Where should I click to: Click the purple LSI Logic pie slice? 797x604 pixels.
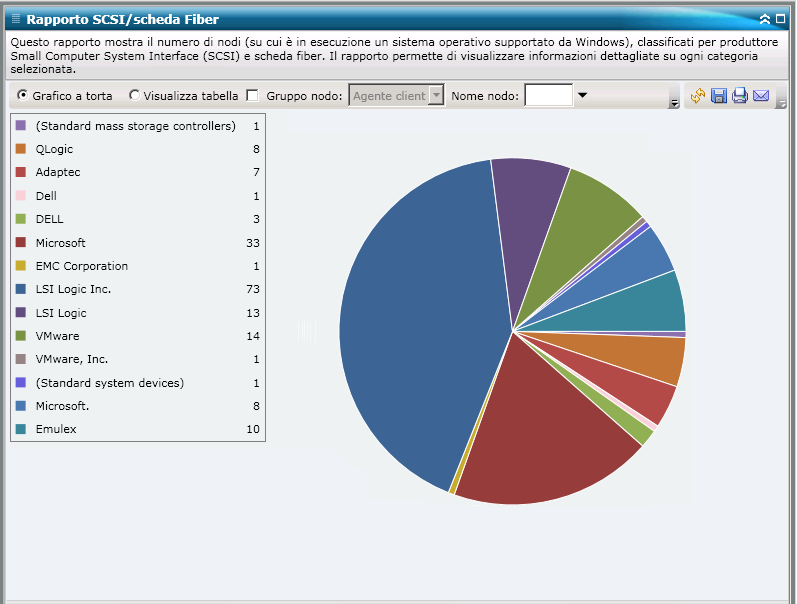526,224
